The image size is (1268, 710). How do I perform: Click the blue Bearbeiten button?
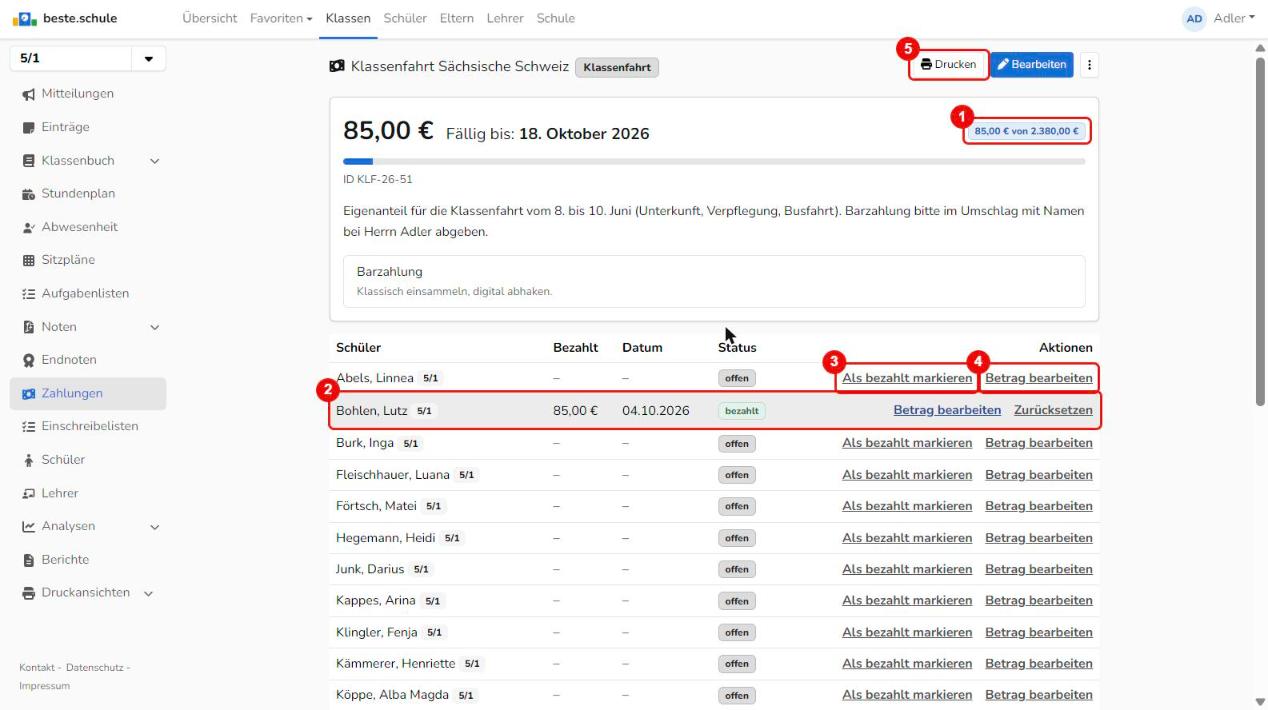tap(1032, 65)
